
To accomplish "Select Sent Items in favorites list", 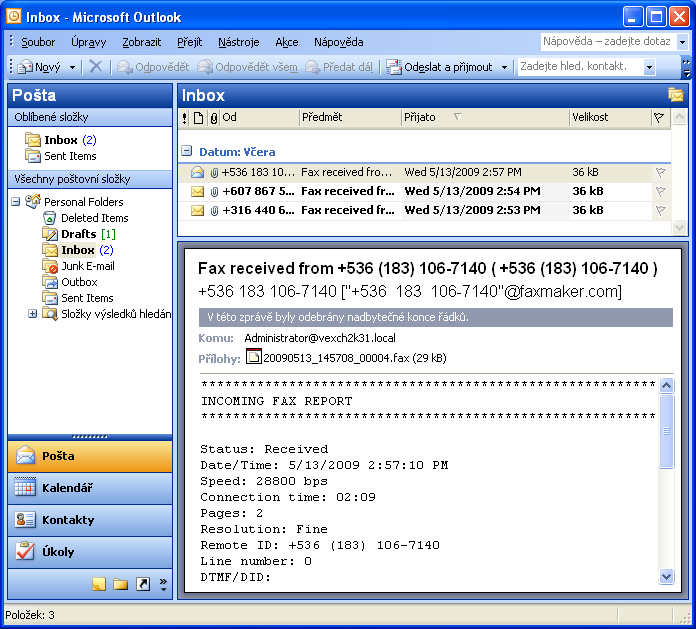I will point(61,156).
